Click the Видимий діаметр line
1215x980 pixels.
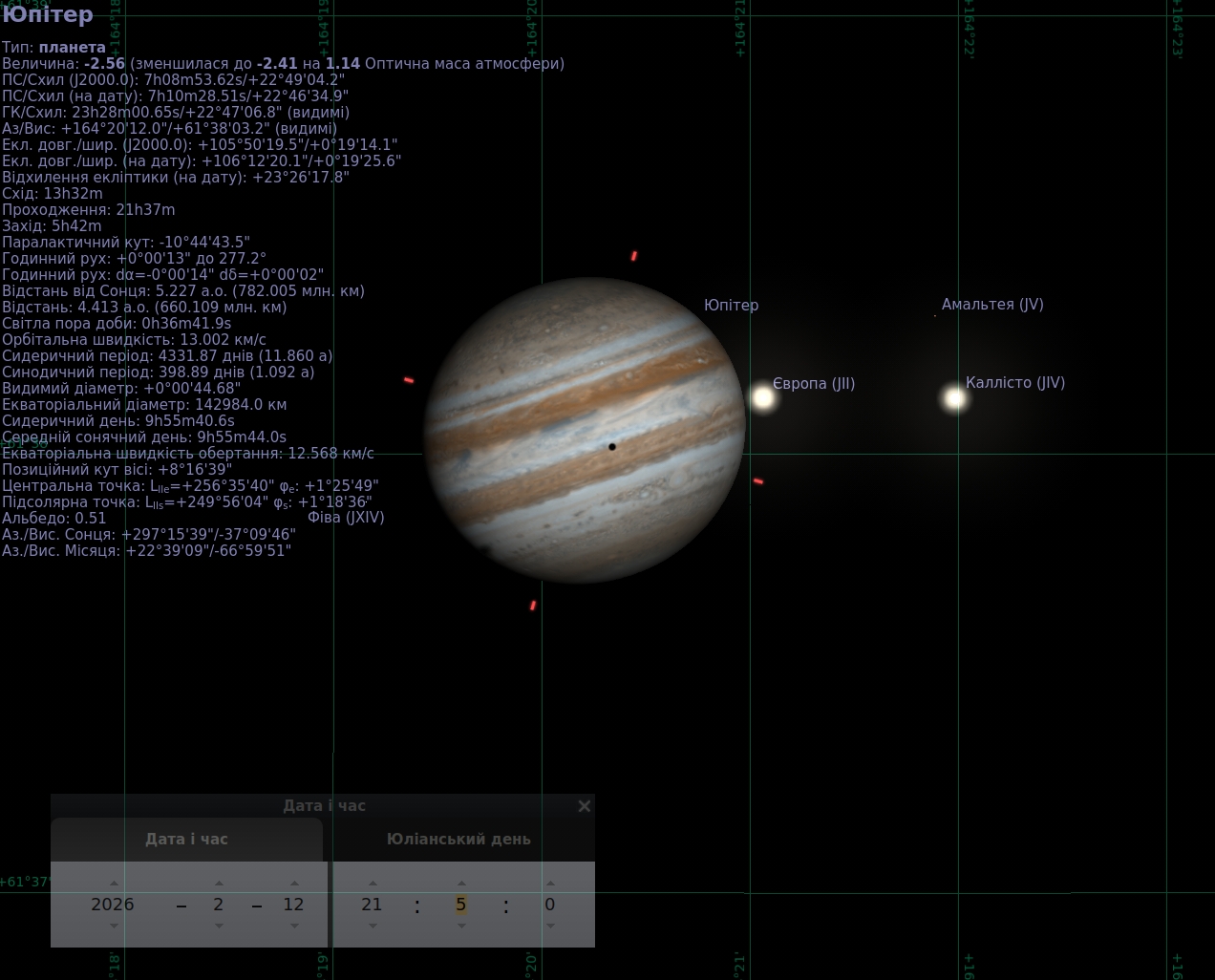pos(121,389)
